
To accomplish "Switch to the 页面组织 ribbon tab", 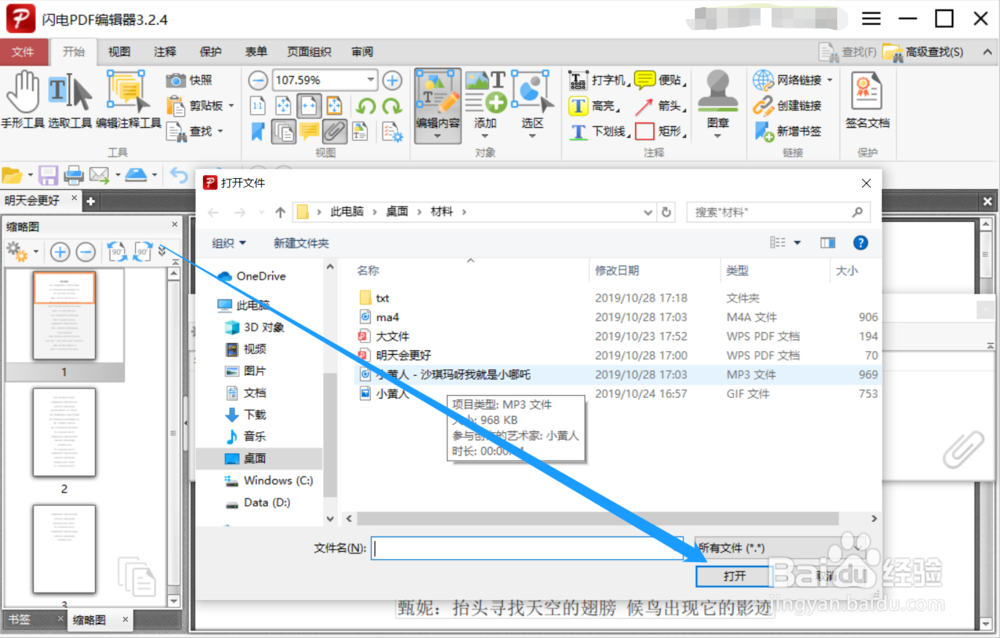I will coord(309,52).
